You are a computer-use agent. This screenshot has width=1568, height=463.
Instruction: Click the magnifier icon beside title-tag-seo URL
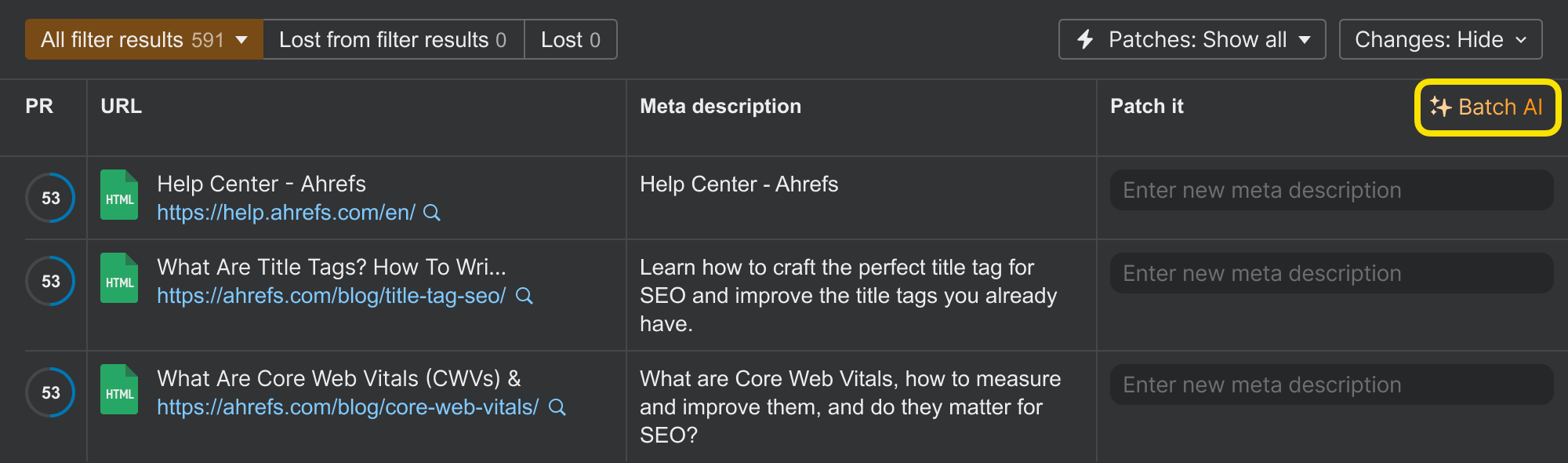(524, 296)
